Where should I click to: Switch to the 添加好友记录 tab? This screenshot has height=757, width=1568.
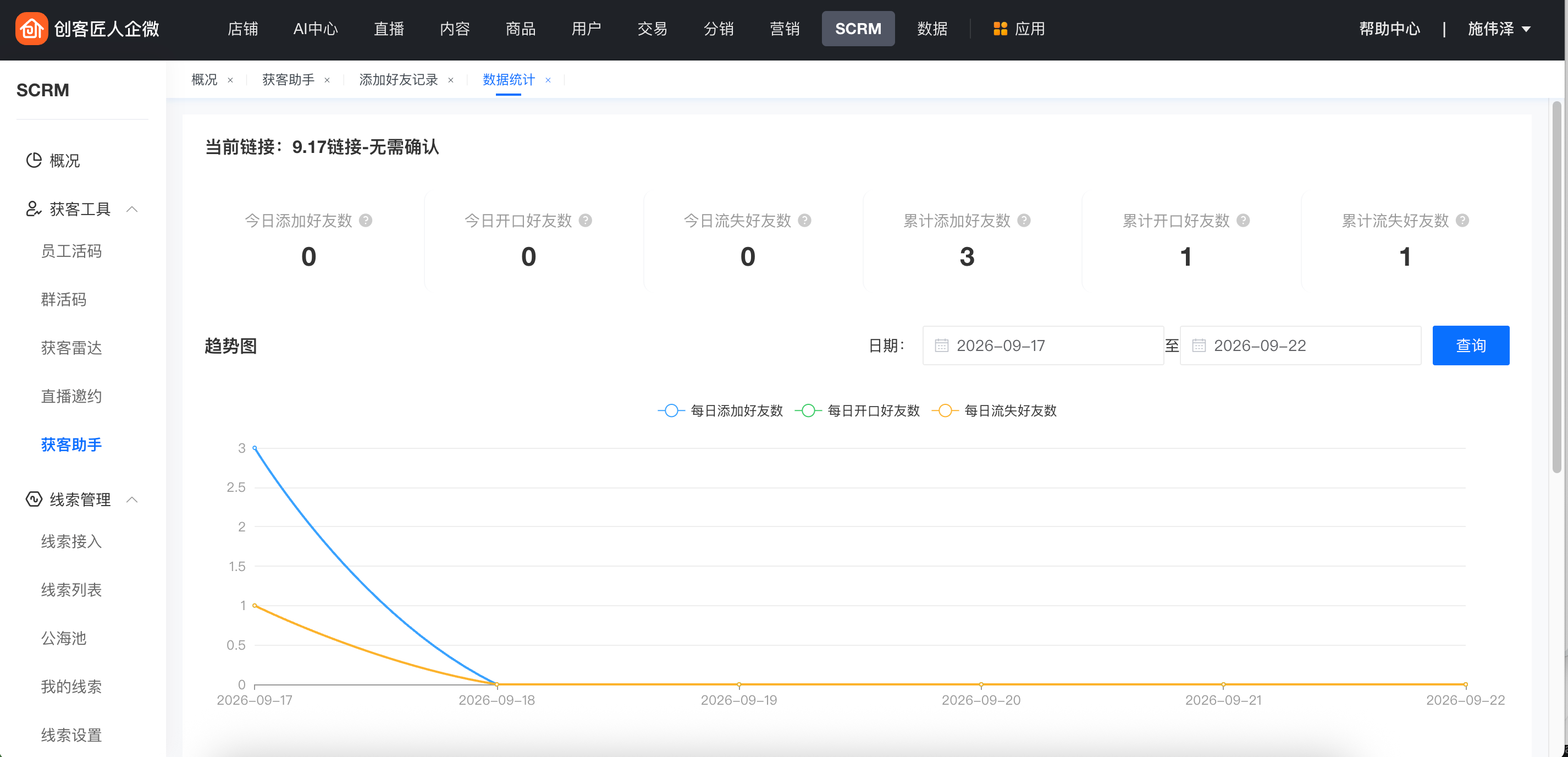pyautogui.click(x=399, y=80)
